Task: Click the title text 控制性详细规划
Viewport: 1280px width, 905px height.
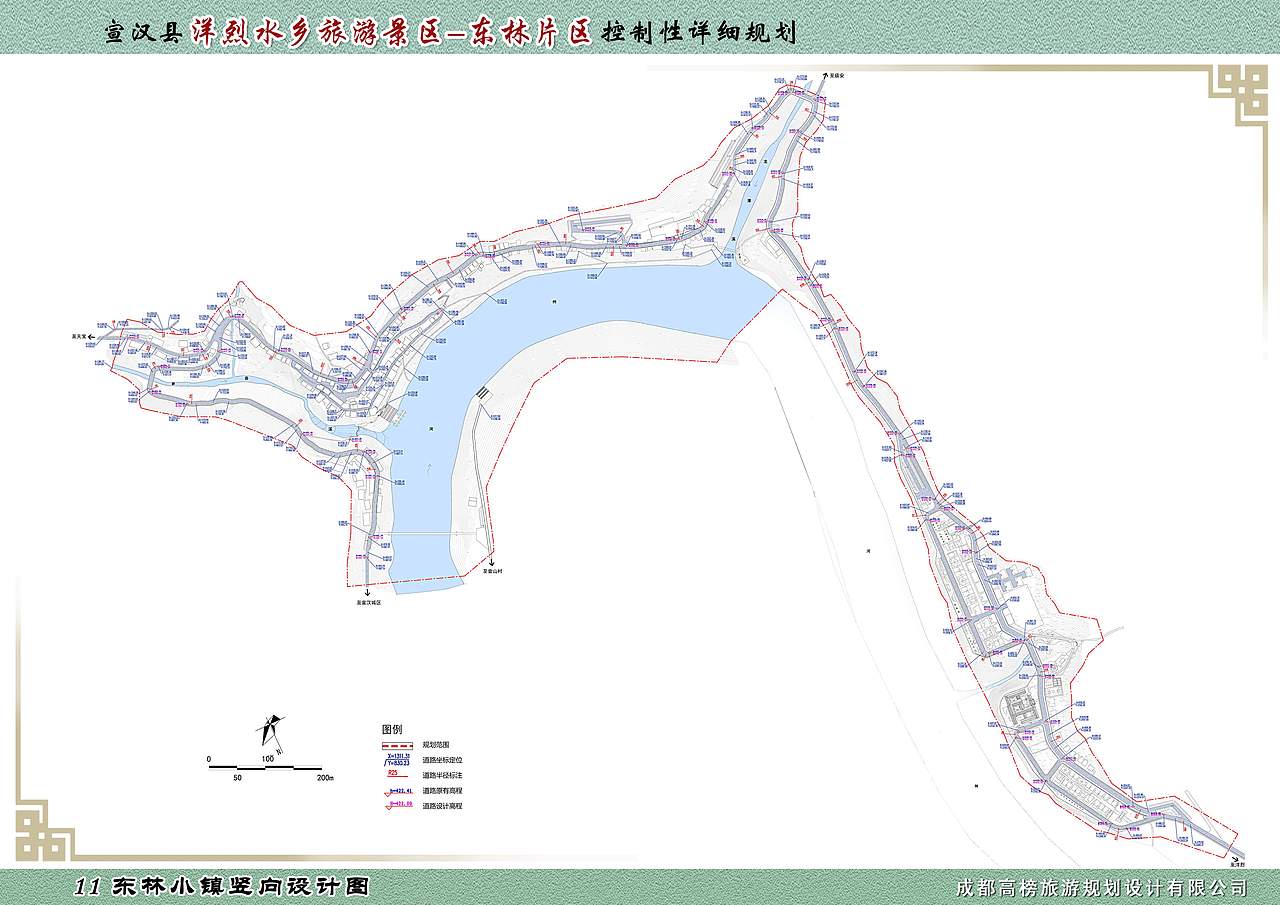Action: (x=699, y=32)
